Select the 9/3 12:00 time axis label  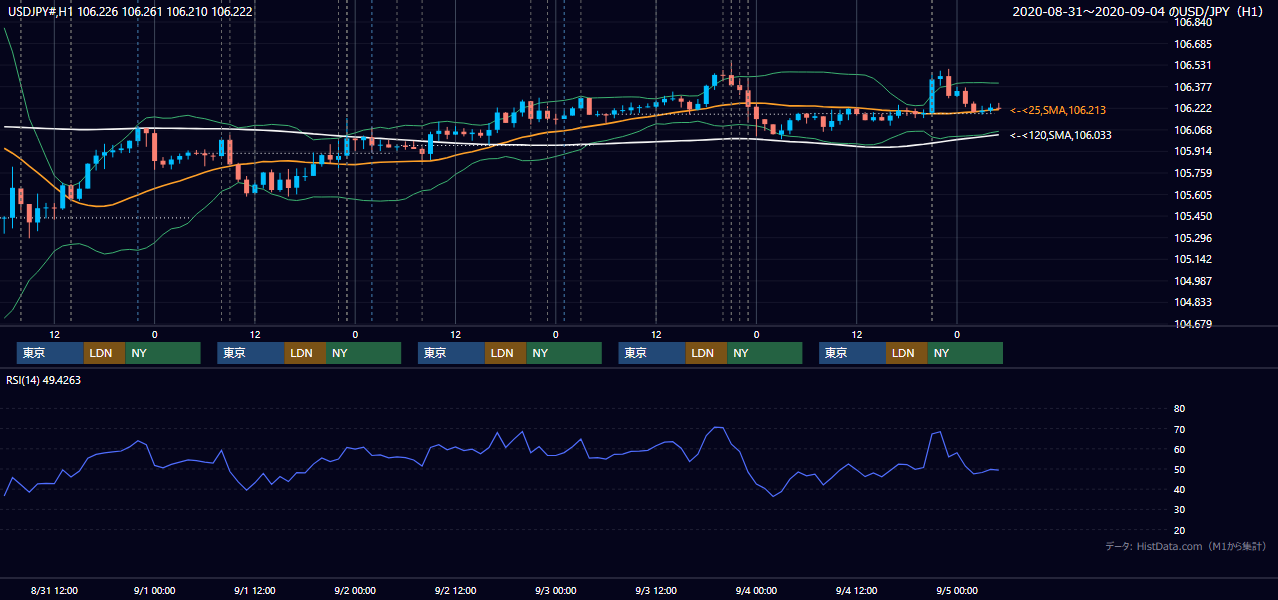(656, 590)
